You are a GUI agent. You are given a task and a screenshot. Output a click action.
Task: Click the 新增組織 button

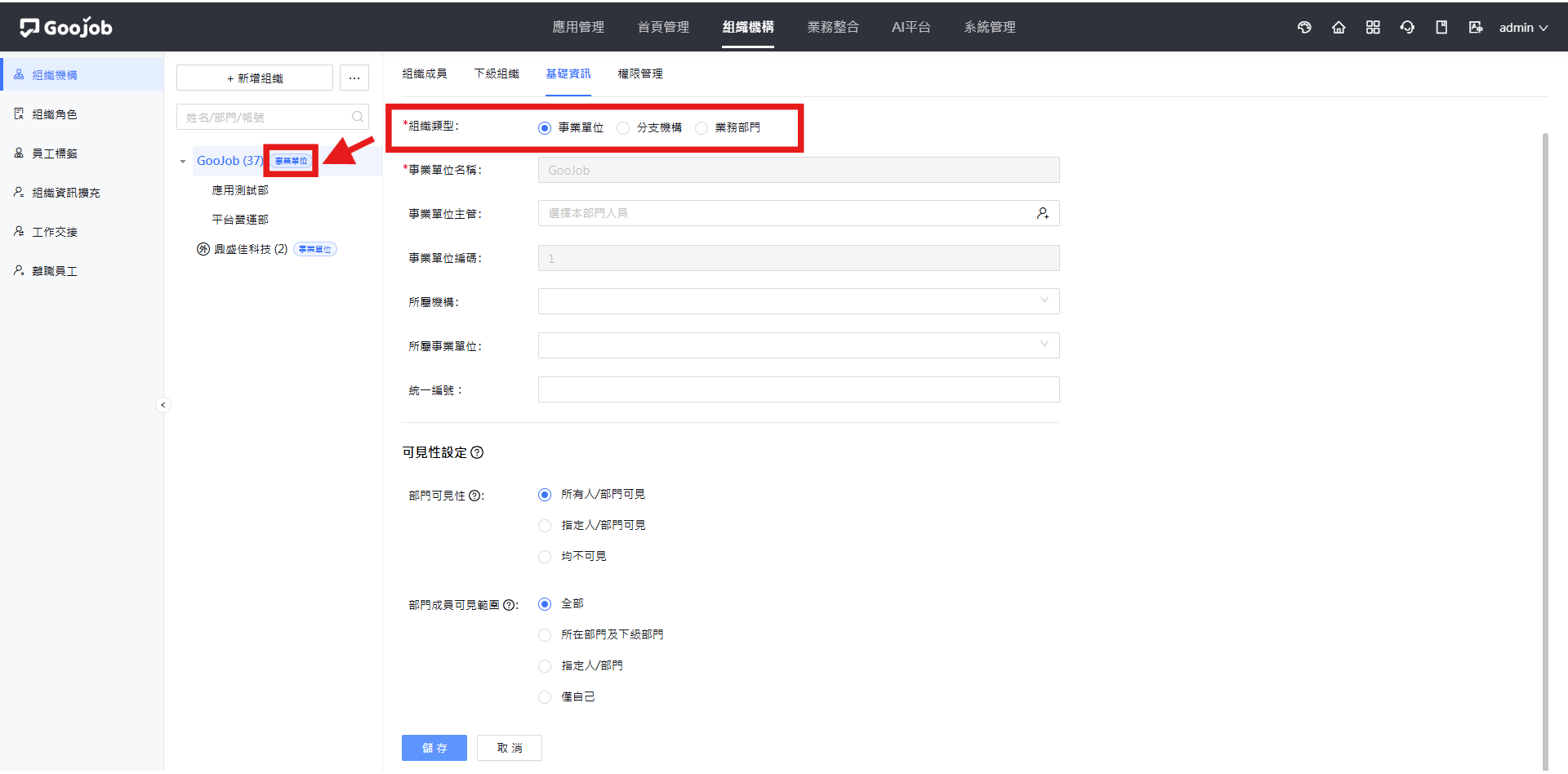pyautogui.click(x=255, y=78)
